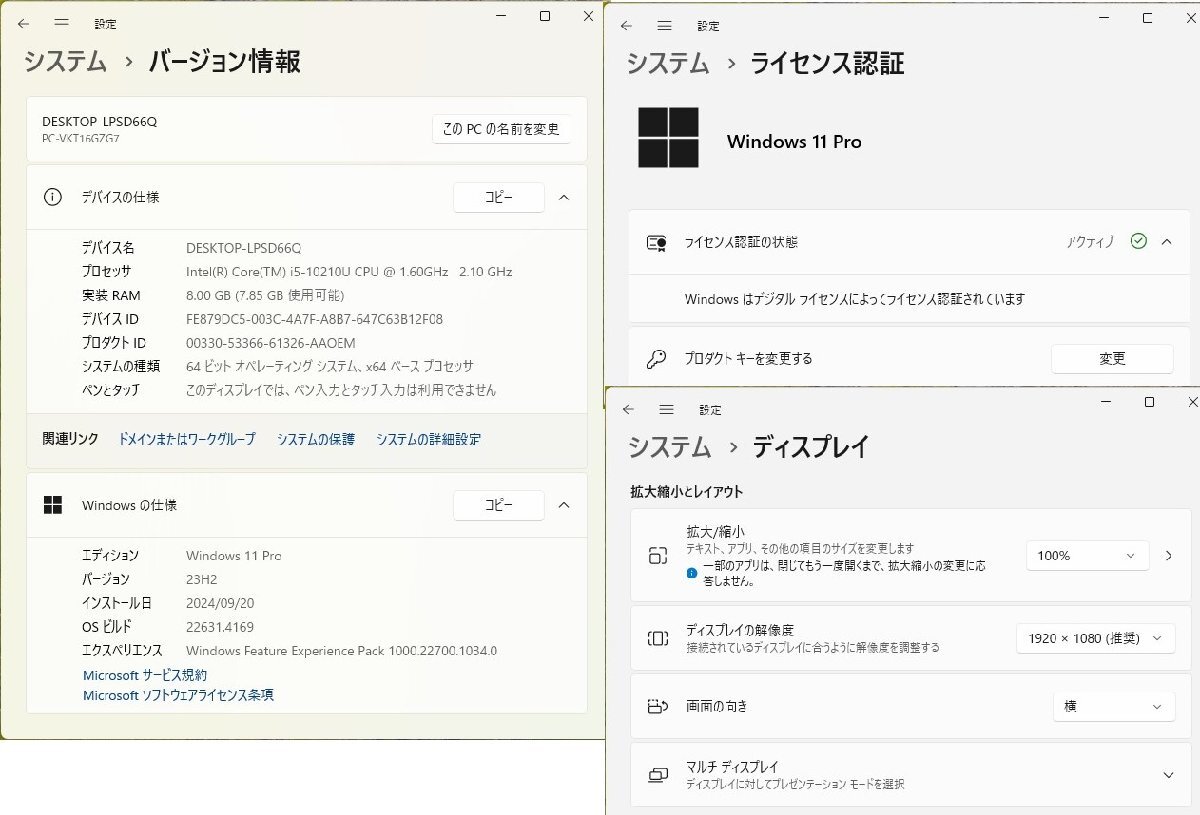The height and width of the screenshot is (815, 1200).
Task: Collapse the デバイスの仕様 section
Action: coord(563,197)
